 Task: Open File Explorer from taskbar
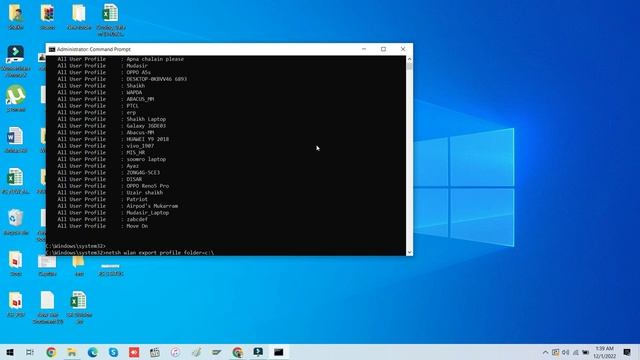pyautogui.click(x=72, y=352)
